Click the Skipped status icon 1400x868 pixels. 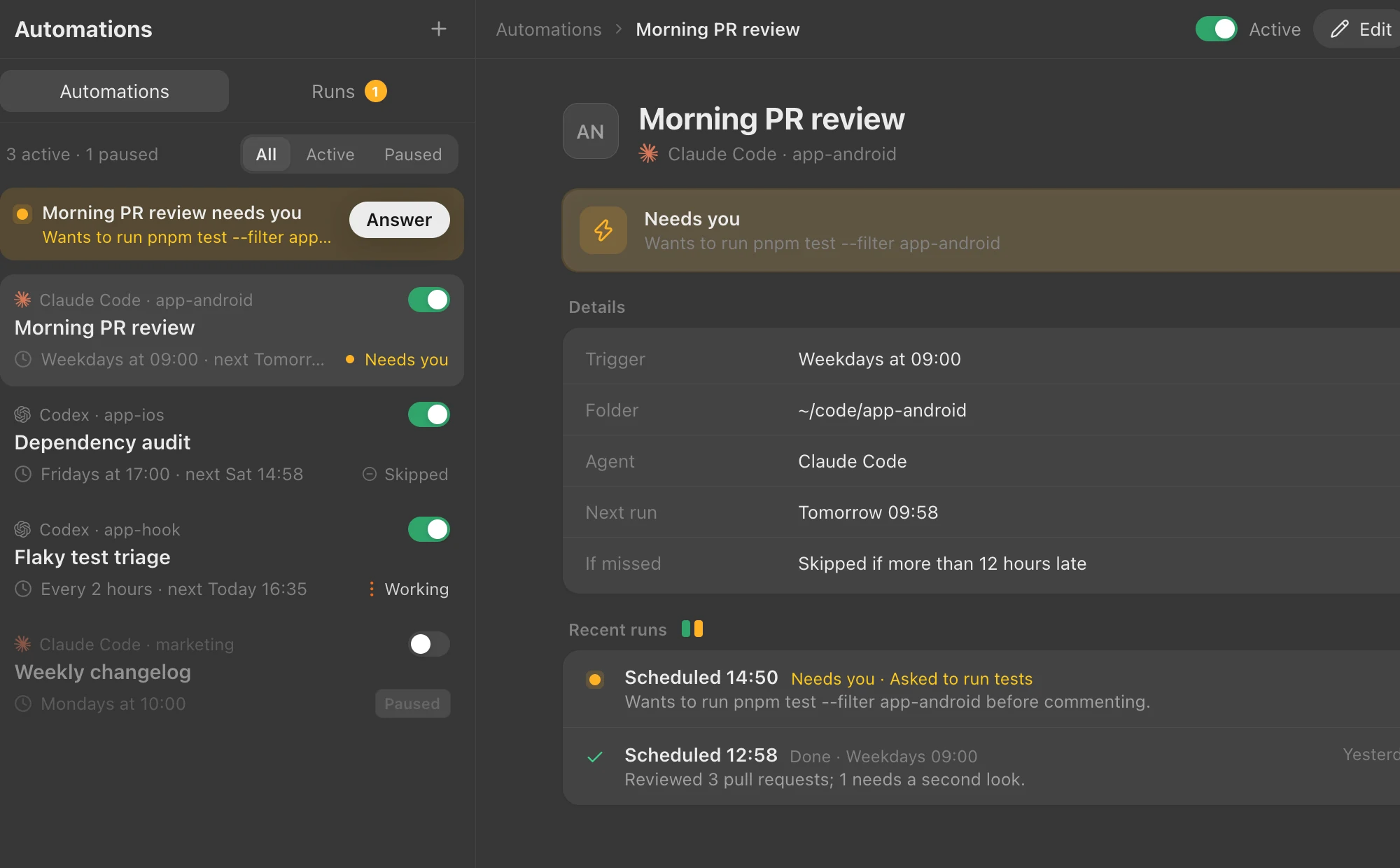coord(370,474)
